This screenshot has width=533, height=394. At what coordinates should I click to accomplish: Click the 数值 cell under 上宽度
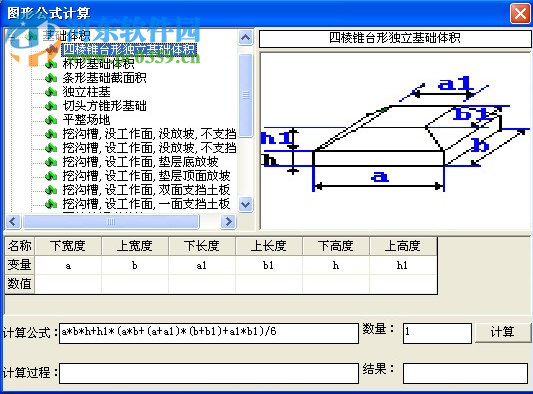click(135, 284)
